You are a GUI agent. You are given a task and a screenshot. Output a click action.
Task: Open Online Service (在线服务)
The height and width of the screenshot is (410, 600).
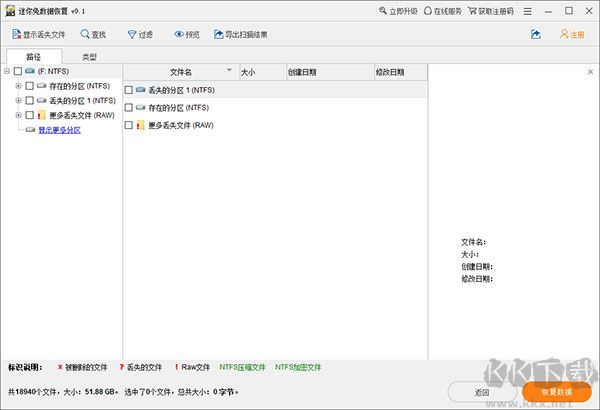coord(443,11)
